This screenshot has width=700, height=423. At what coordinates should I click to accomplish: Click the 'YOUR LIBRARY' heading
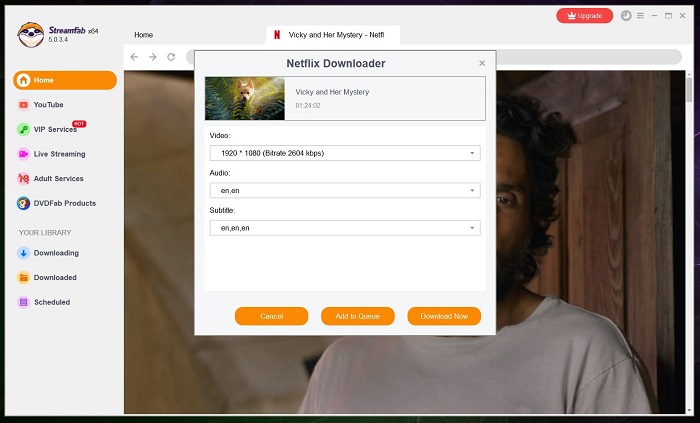(45, 232)
